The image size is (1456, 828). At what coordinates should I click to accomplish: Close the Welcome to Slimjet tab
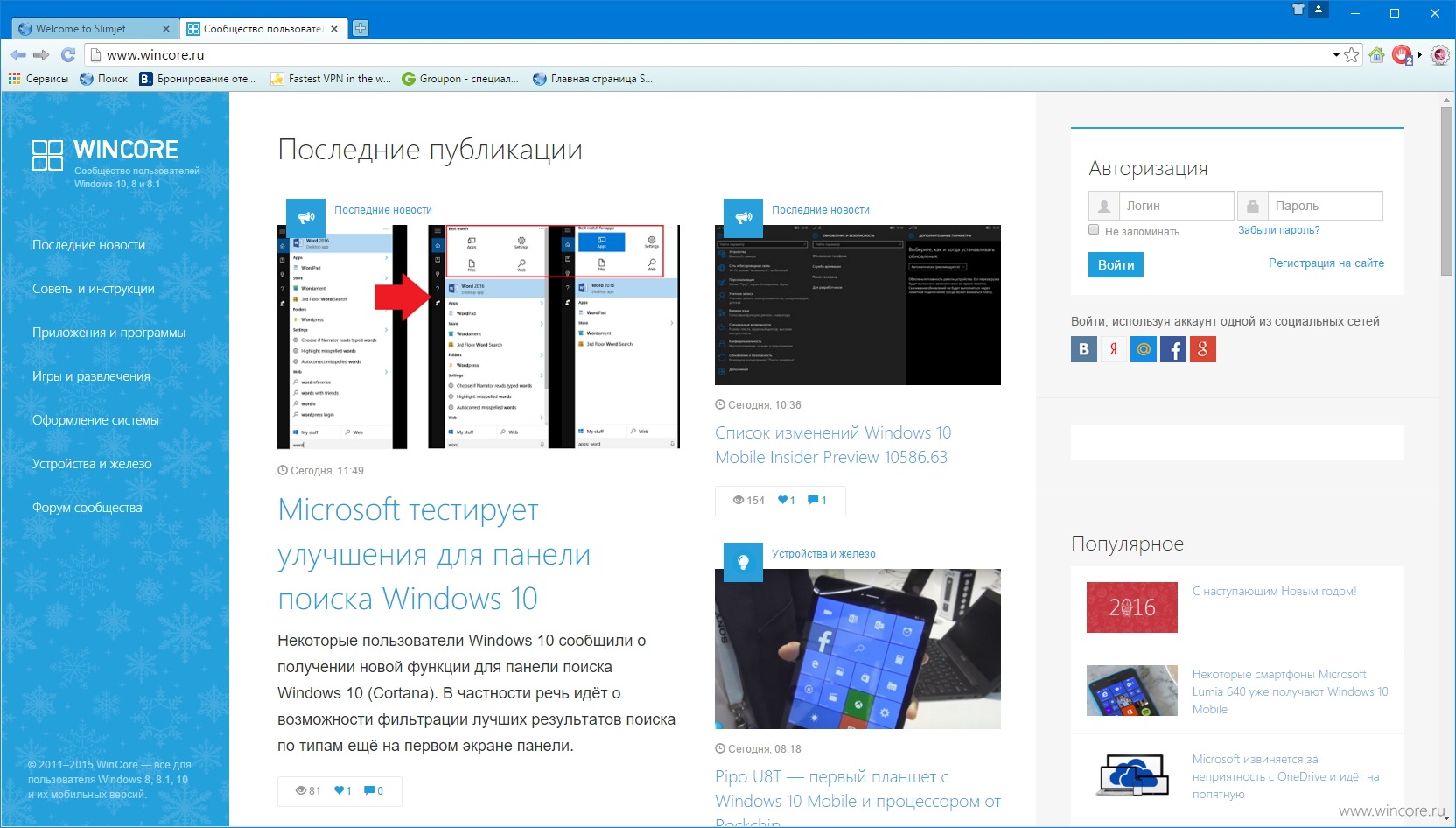[x=166, y=29]
